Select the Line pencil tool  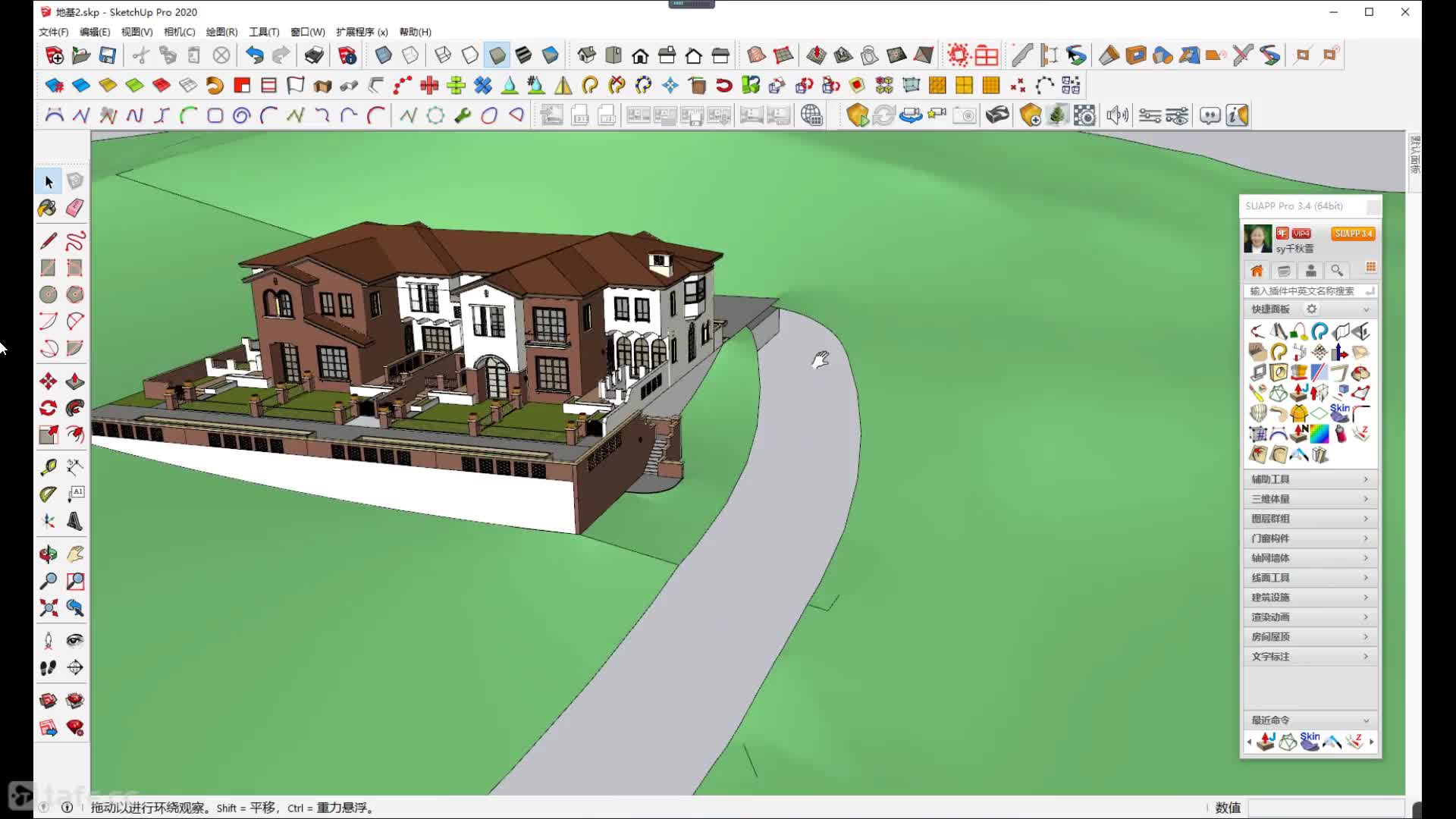(48, 241)
